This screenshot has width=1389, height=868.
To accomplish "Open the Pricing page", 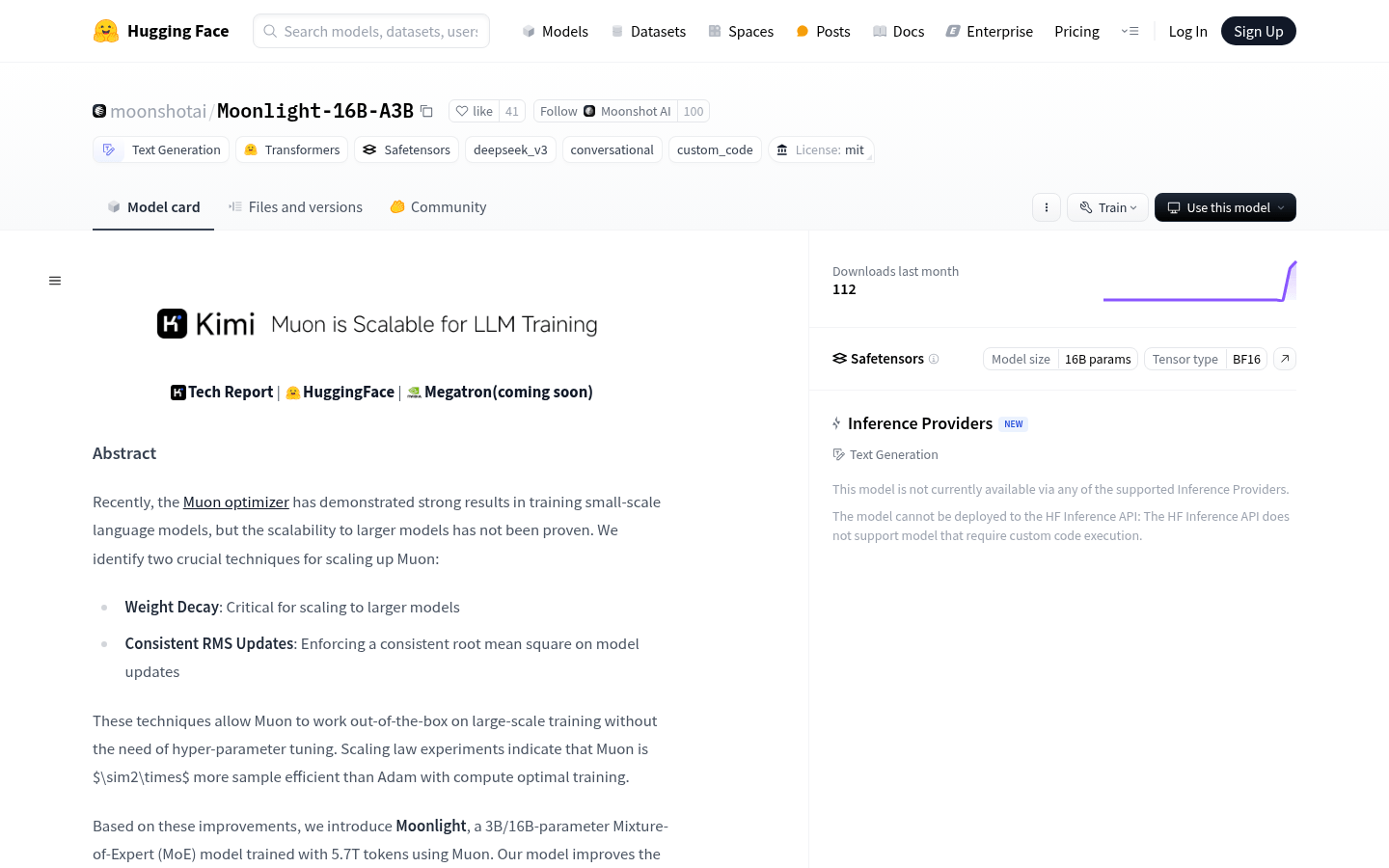I will tap(1076, 31).
